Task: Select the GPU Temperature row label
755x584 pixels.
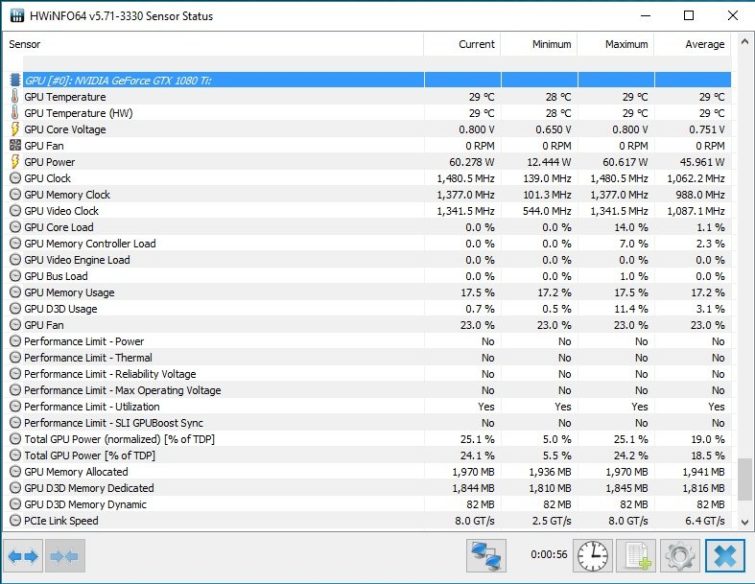Action: click(65, 97)
